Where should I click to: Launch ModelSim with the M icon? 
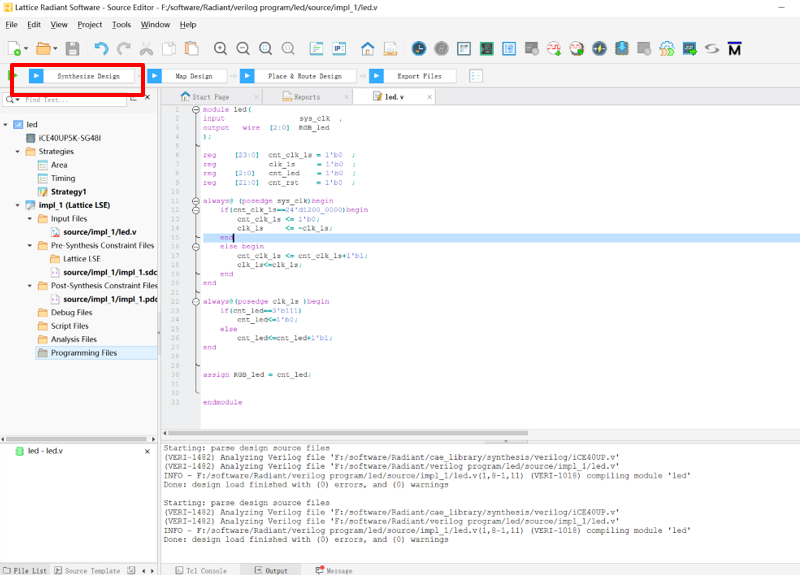(735, 49)
